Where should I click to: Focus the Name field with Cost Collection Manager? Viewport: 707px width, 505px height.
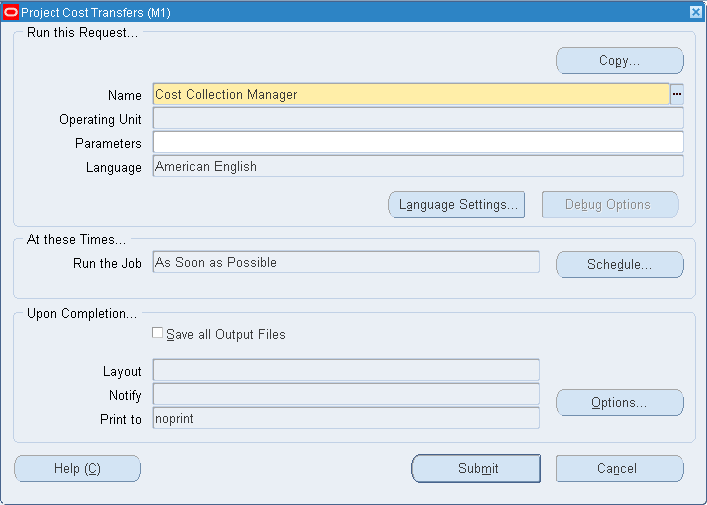(x=410, y=94)
